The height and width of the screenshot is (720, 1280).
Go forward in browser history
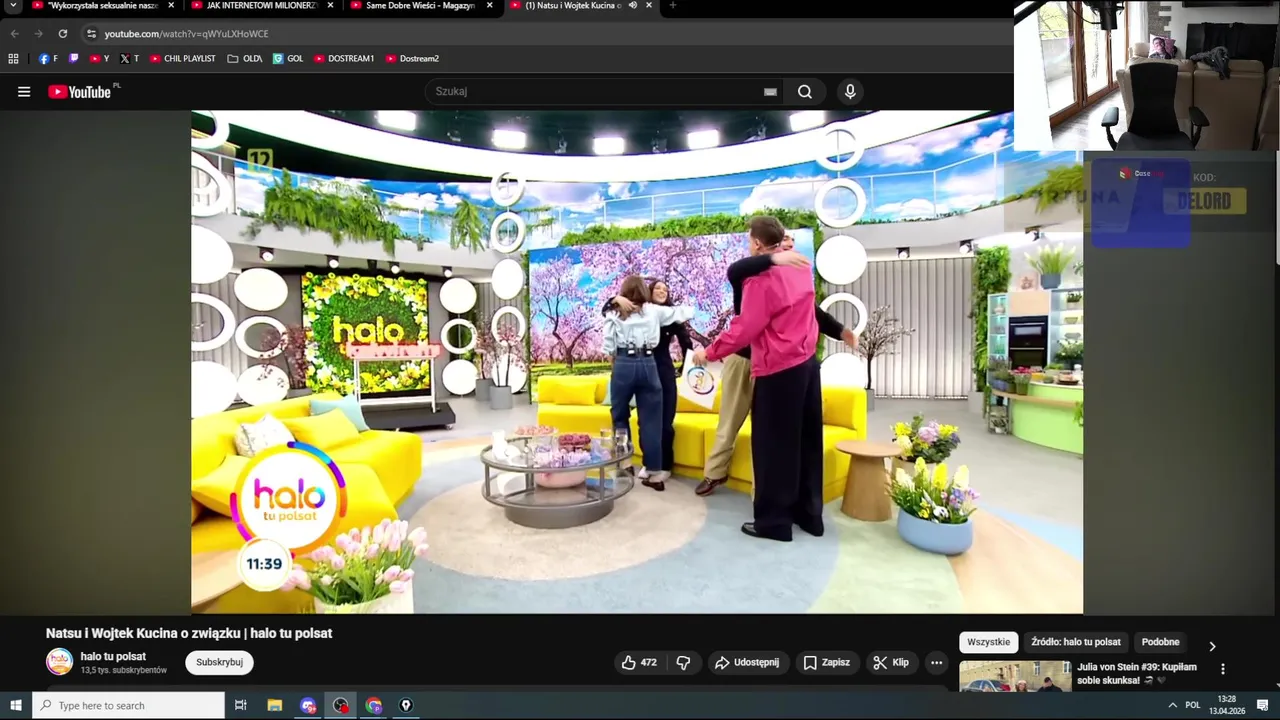tap(38, 33)
